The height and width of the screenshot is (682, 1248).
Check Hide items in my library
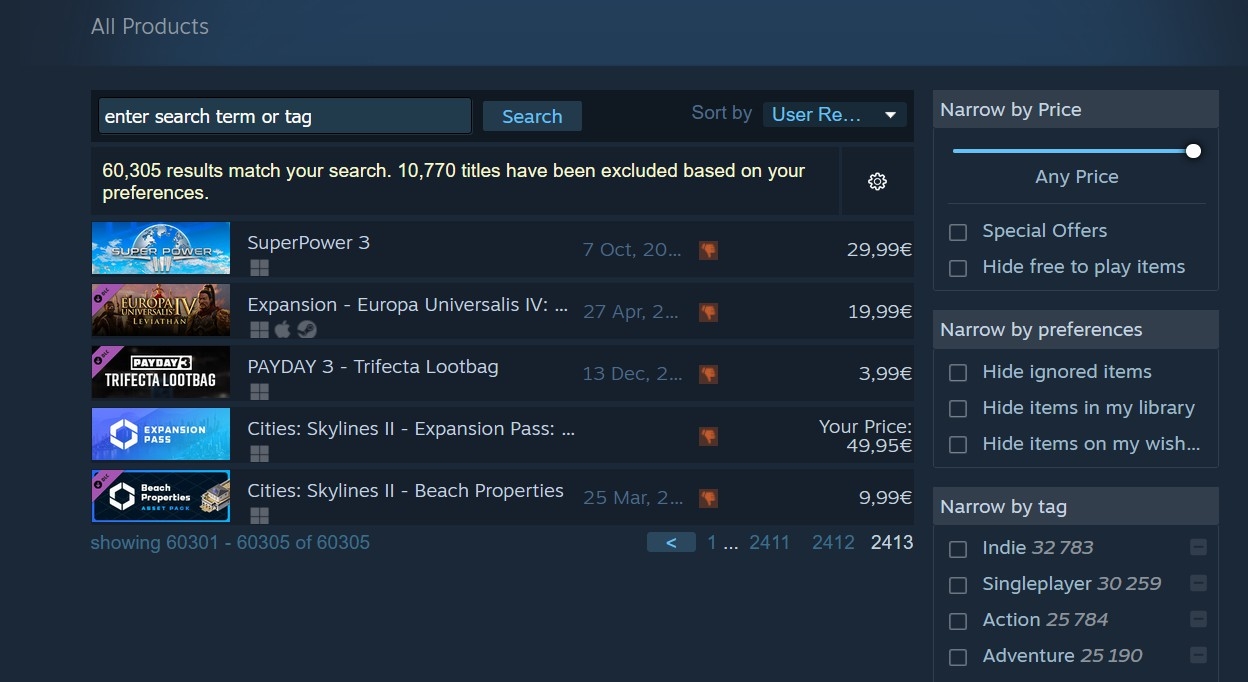(958, 409)
